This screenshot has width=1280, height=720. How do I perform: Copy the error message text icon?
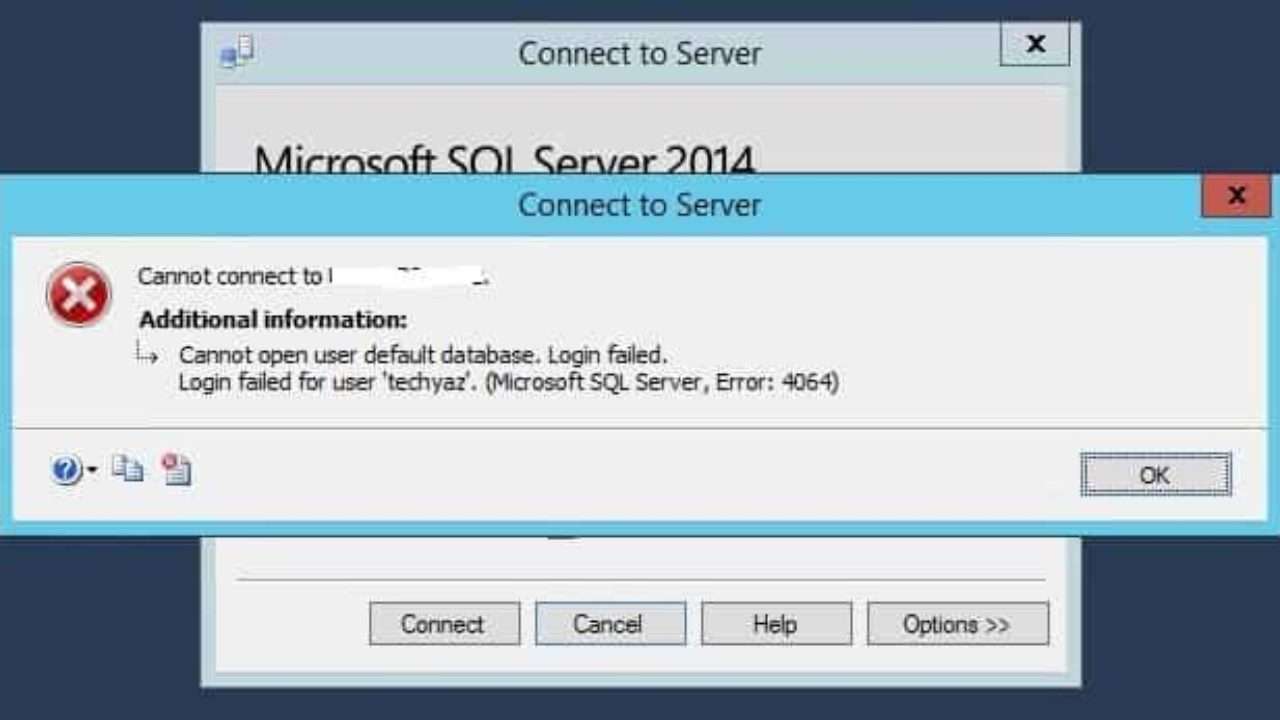(127, 468)
